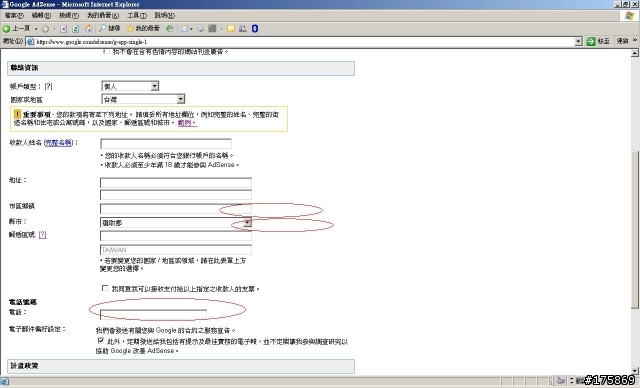This screenshot has height=388, width=640.
Task: Open the Tools (工具) menu
Action: 137,16
